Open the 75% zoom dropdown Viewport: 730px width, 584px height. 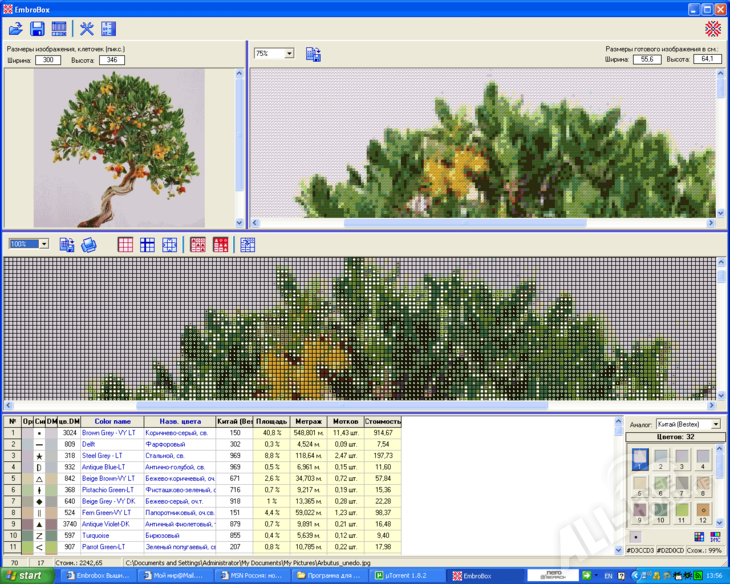(x=289, y=54)
